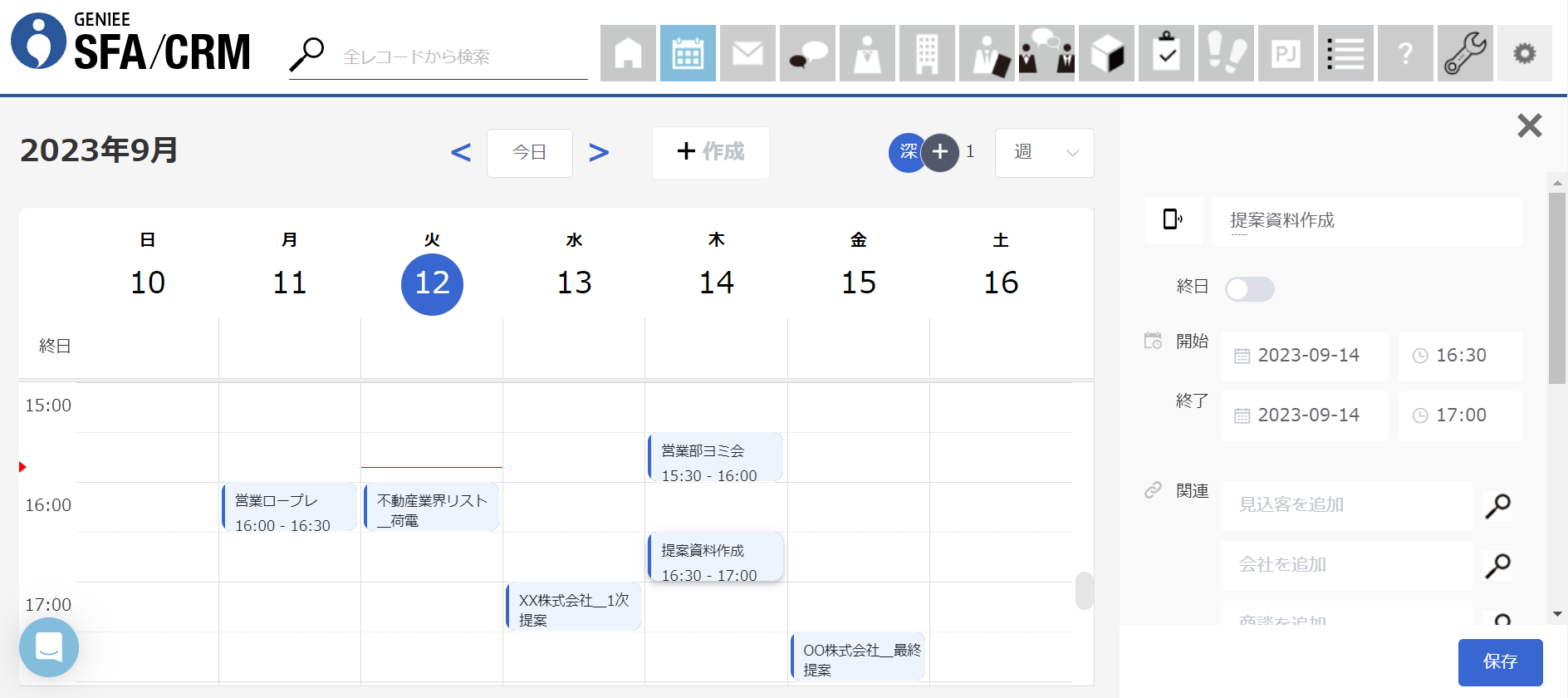The width and height of the screenshot is (1568, 698).
Task: Open the chat support bubble widget
Action: tap(49, 647)
